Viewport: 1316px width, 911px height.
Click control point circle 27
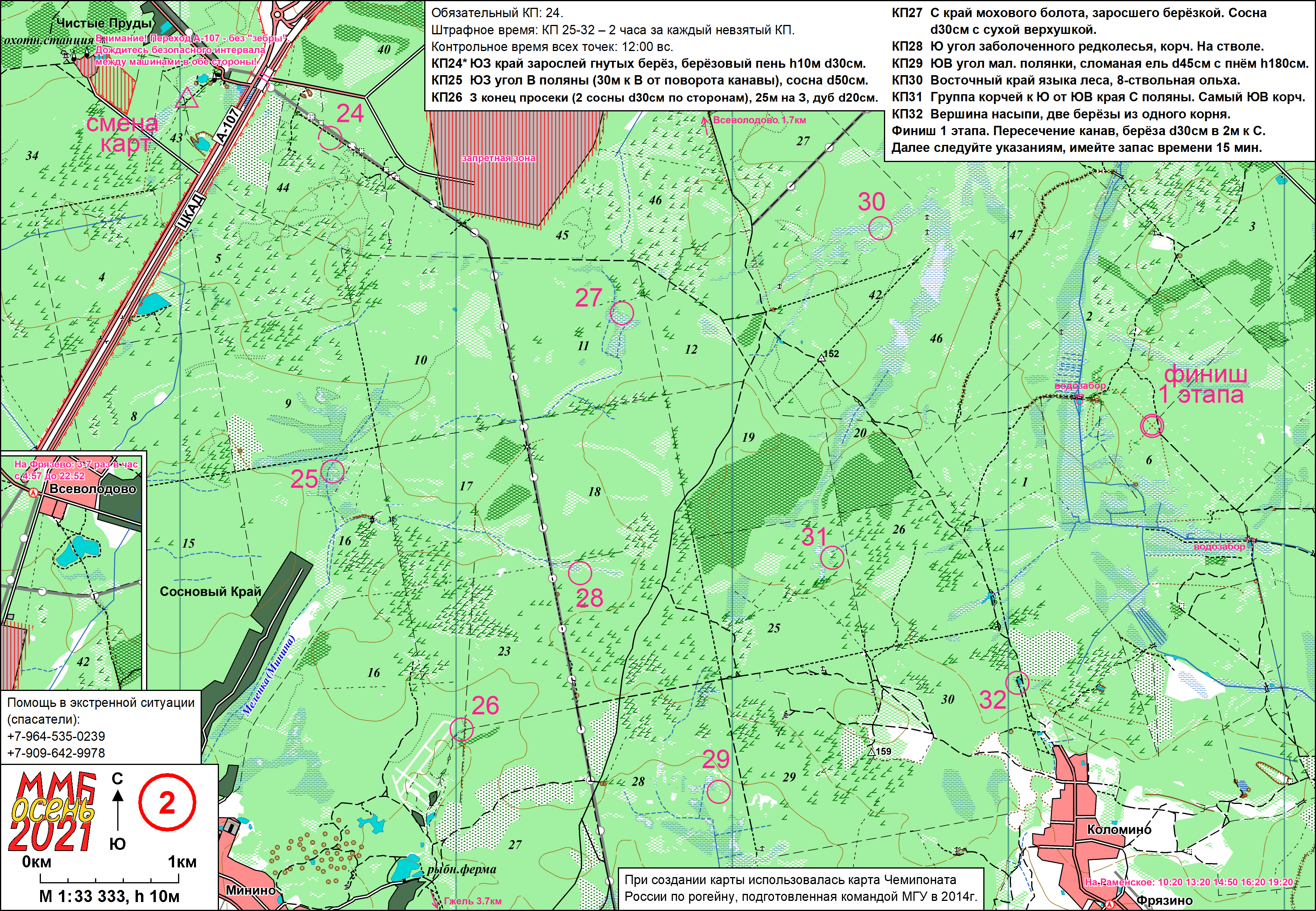(x=622, y=313)
